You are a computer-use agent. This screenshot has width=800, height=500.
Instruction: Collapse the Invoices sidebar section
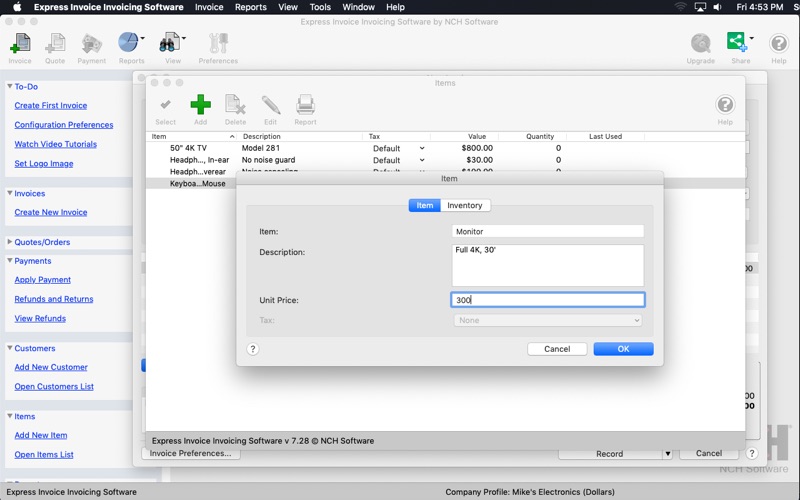click(10, 193)
